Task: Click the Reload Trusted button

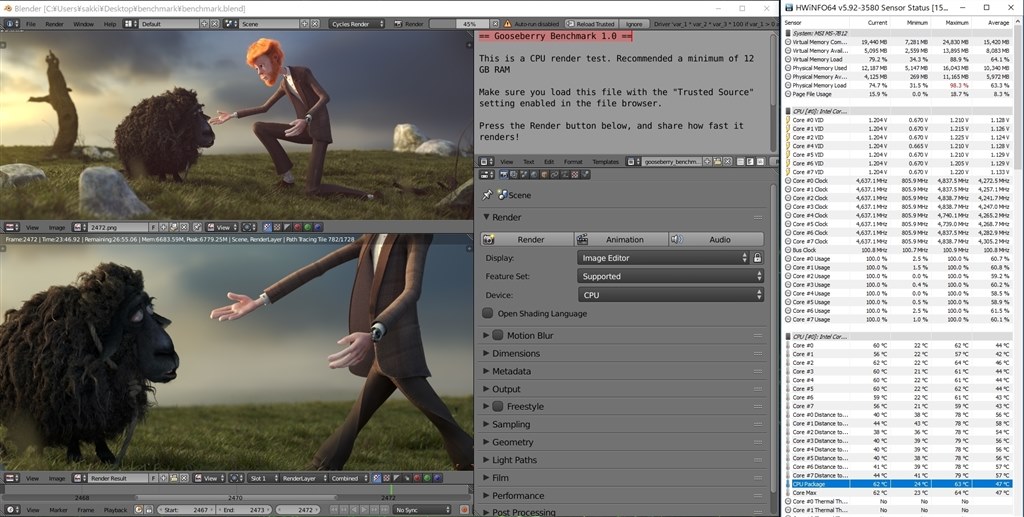Action: pos(590,24)
